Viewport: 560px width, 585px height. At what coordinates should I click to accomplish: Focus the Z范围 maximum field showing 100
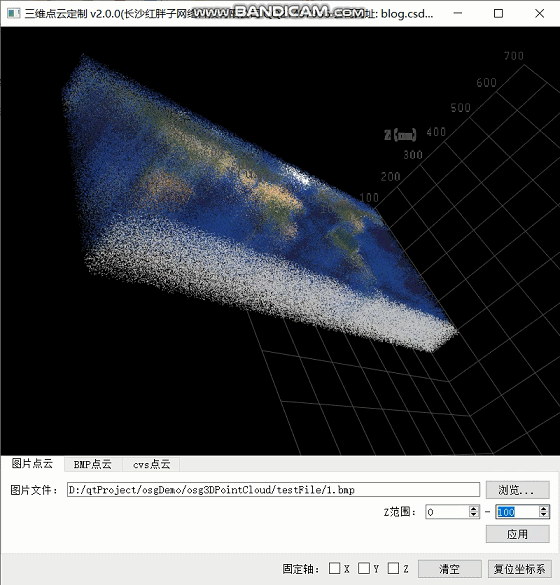tap(517, 512)
